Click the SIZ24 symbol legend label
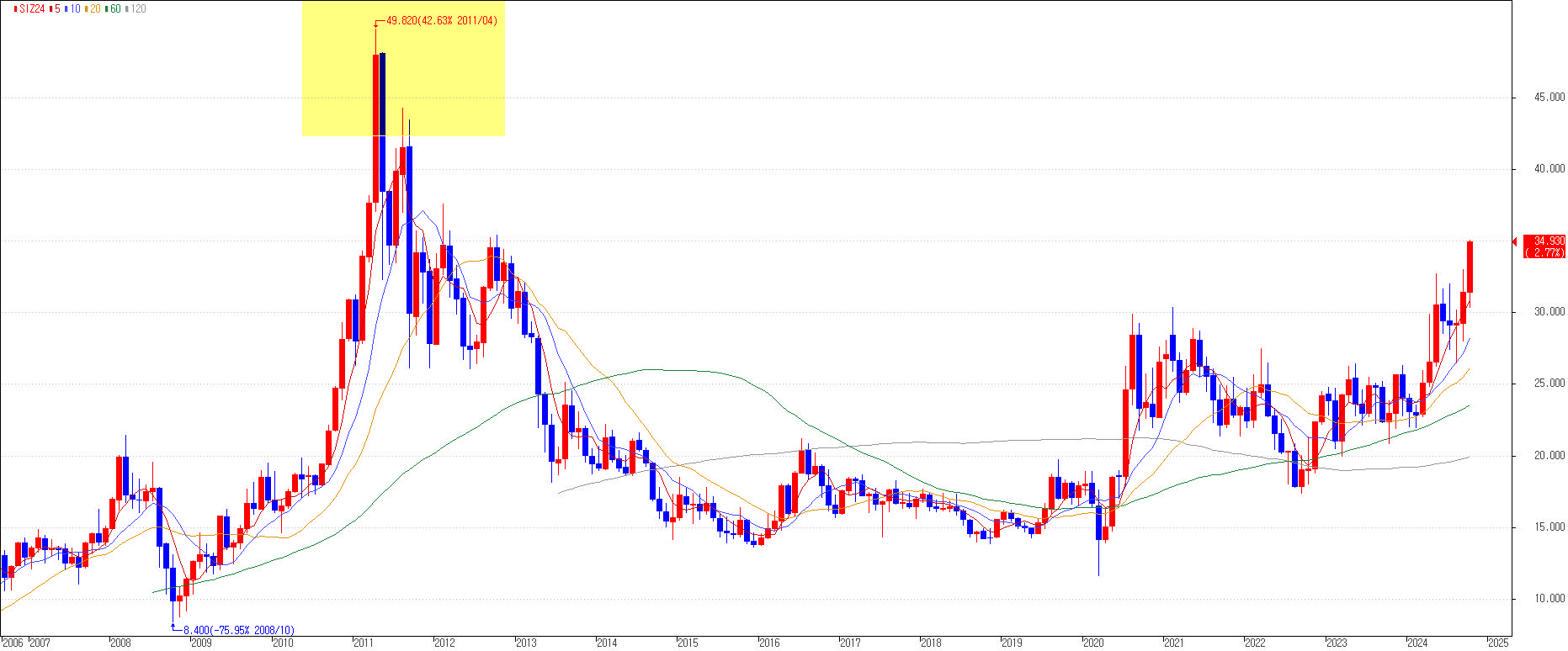 32,8
